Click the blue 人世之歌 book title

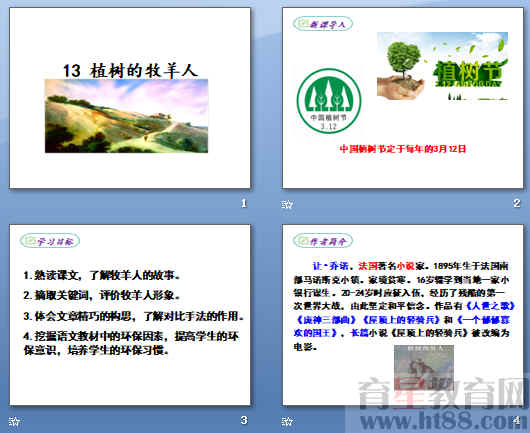point(490,306)
